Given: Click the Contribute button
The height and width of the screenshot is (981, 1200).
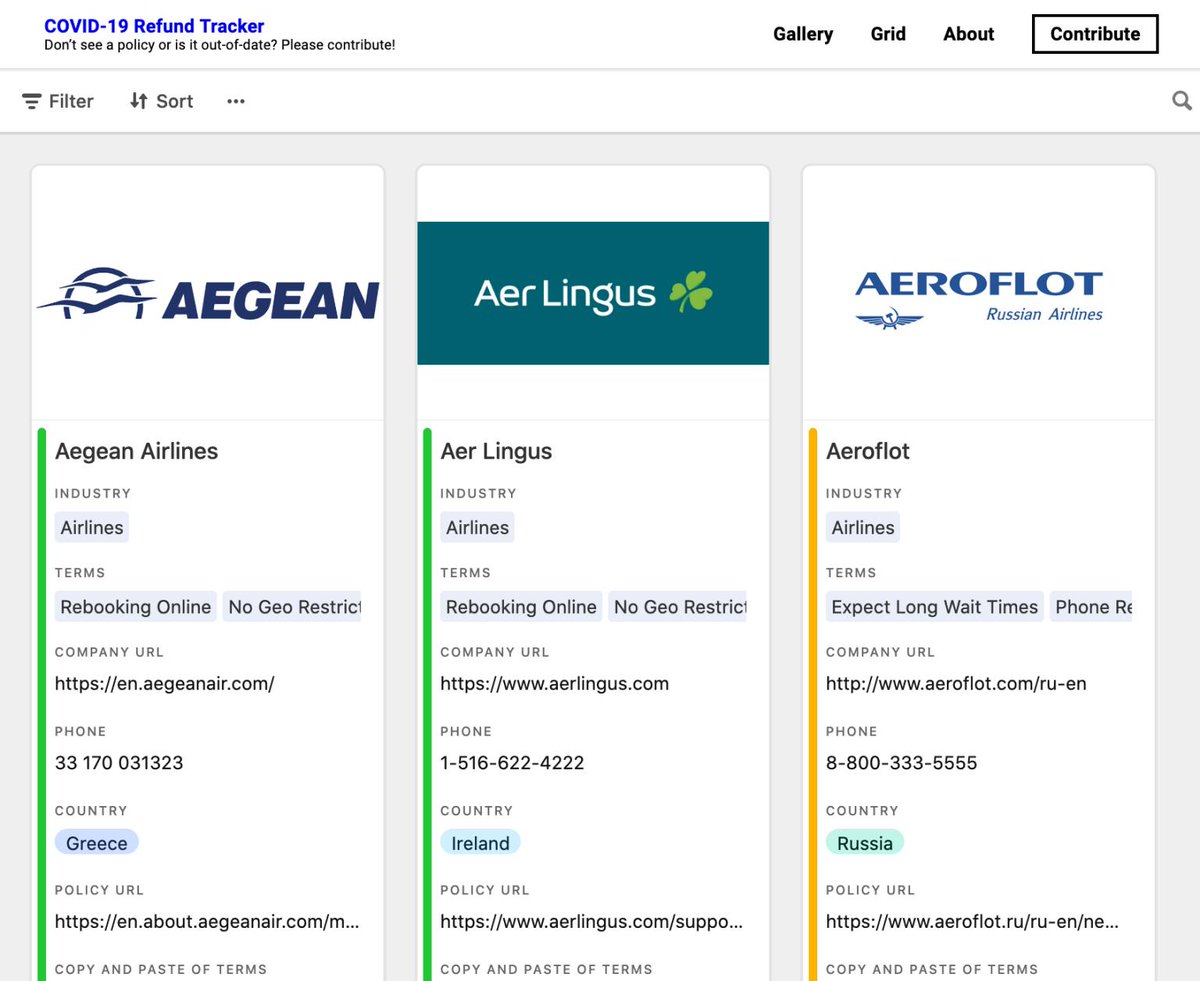Looking at the screenshot, I should (x=1095, y=34).
